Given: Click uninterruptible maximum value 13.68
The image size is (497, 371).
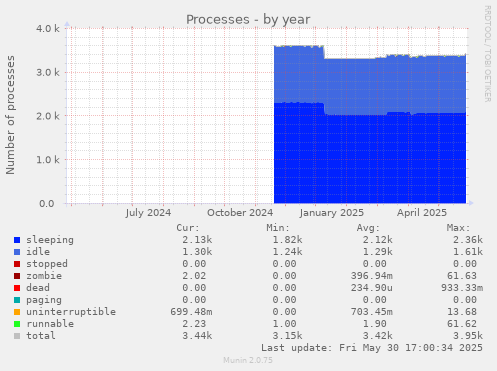Looking at the screenshot, I should [462, 312].
